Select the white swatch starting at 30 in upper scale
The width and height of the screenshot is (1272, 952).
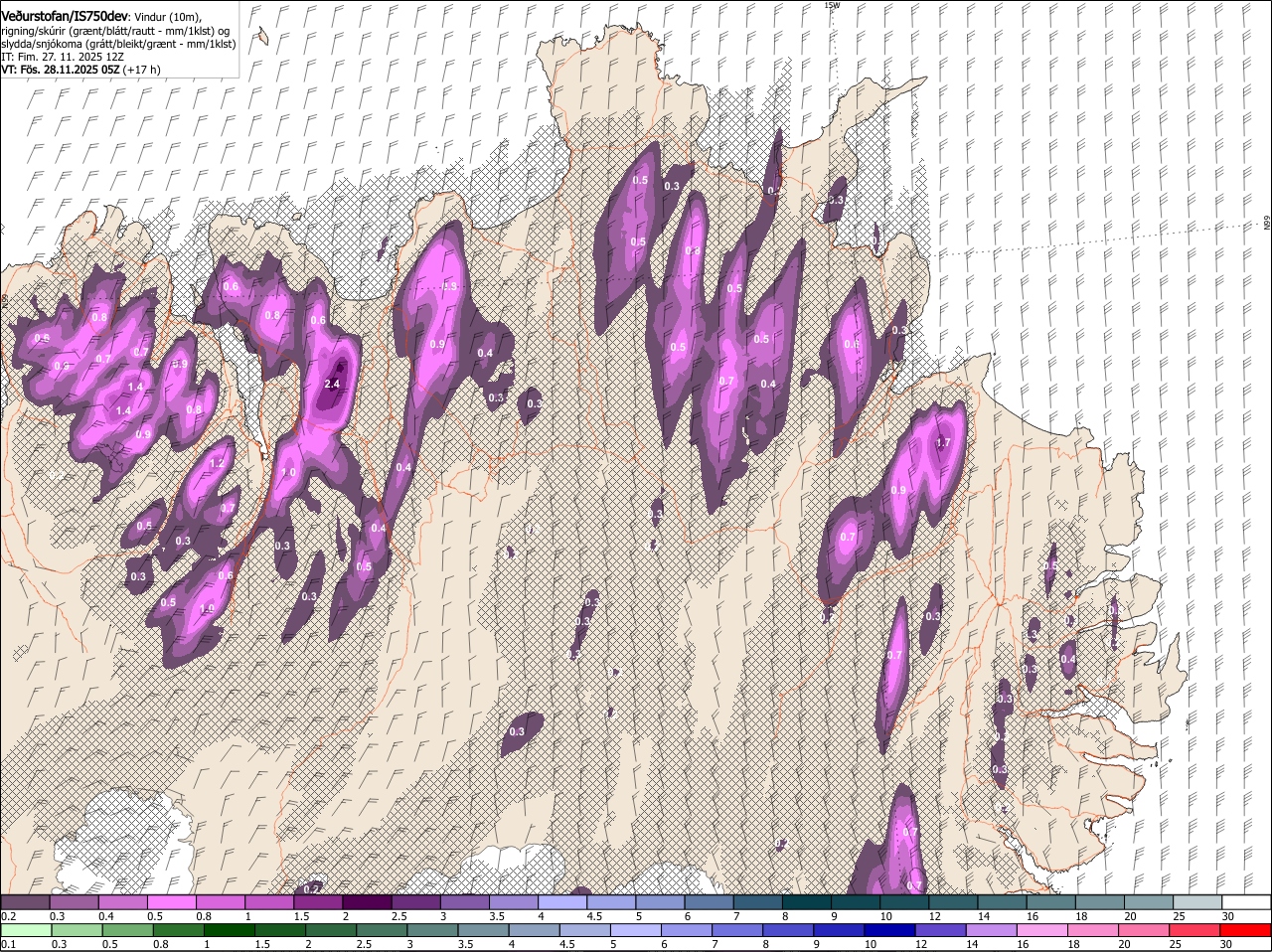tap(1246, 902)
